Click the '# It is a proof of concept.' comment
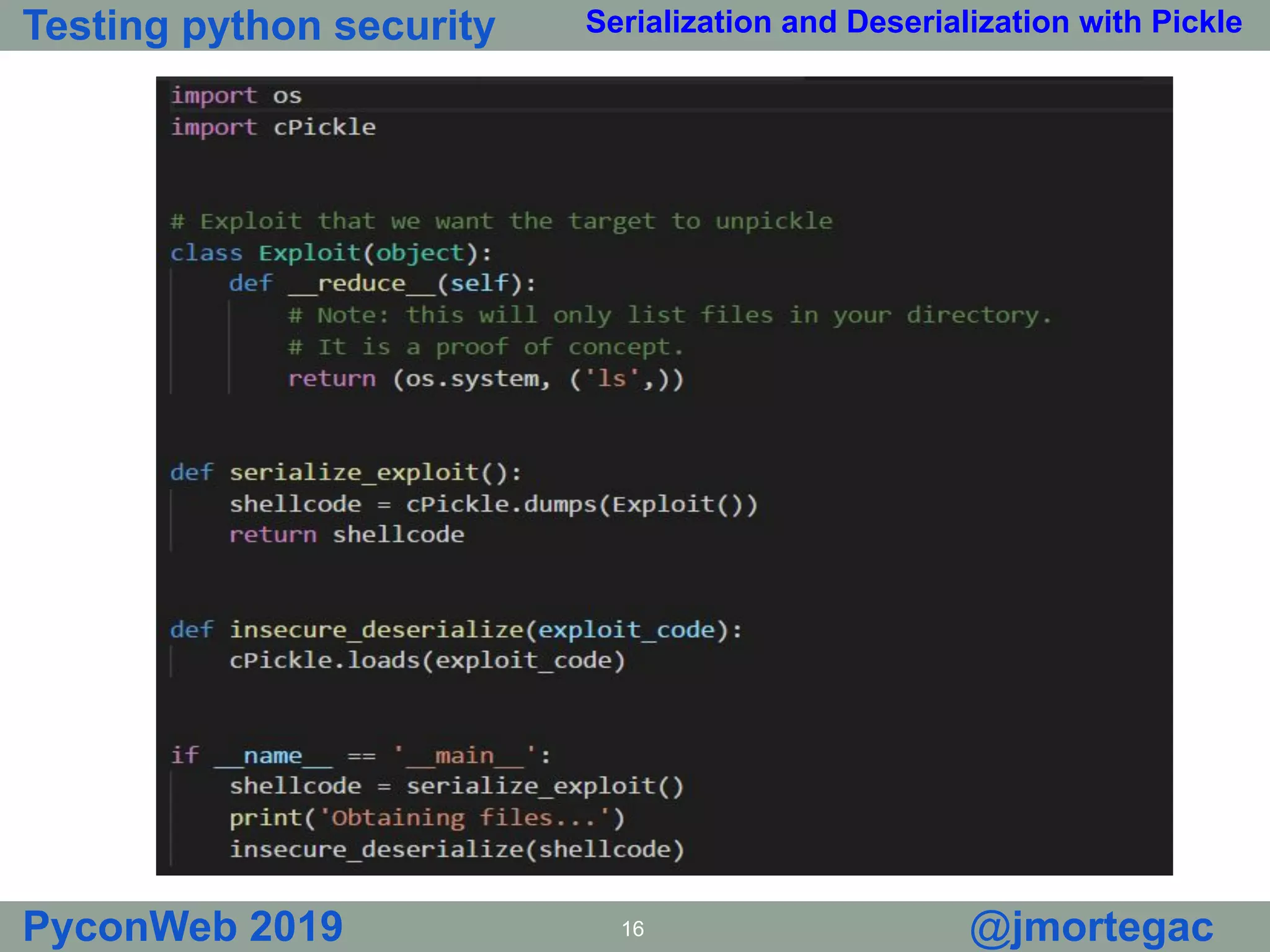Image resolution: width=1270 pixels, height=952 pixels. [x=486, y=347]
